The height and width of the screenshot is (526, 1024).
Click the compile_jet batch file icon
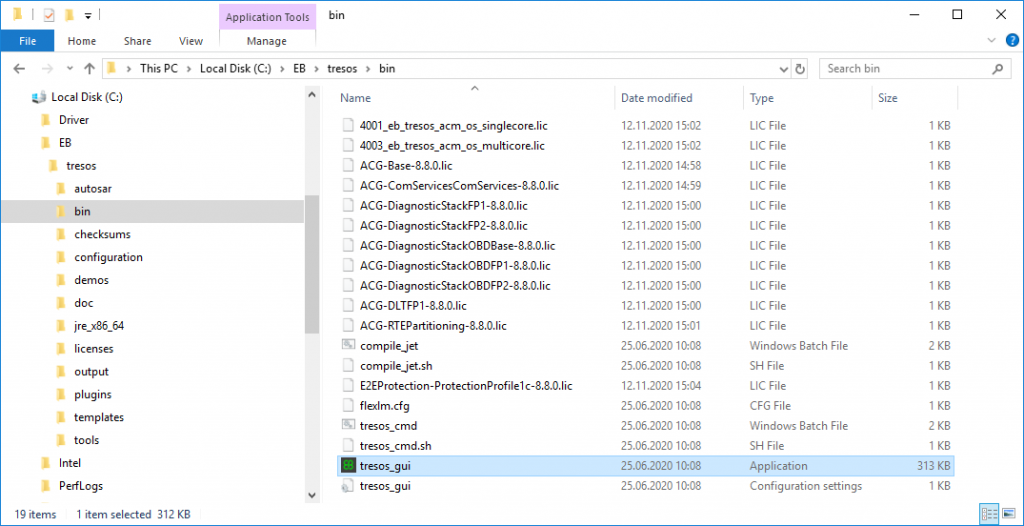tap(348, 346)
